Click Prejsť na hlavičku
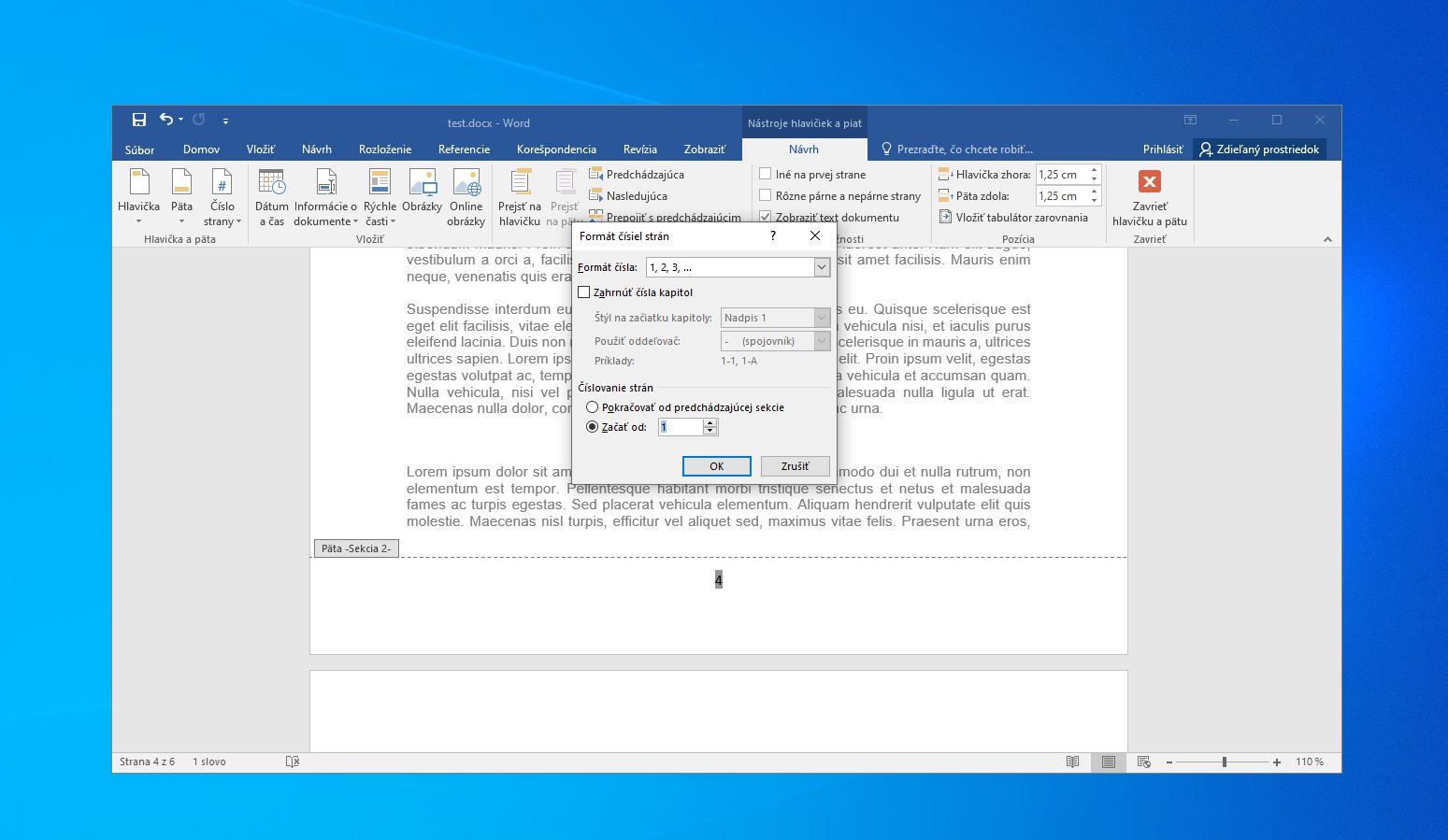 point(520,197)
